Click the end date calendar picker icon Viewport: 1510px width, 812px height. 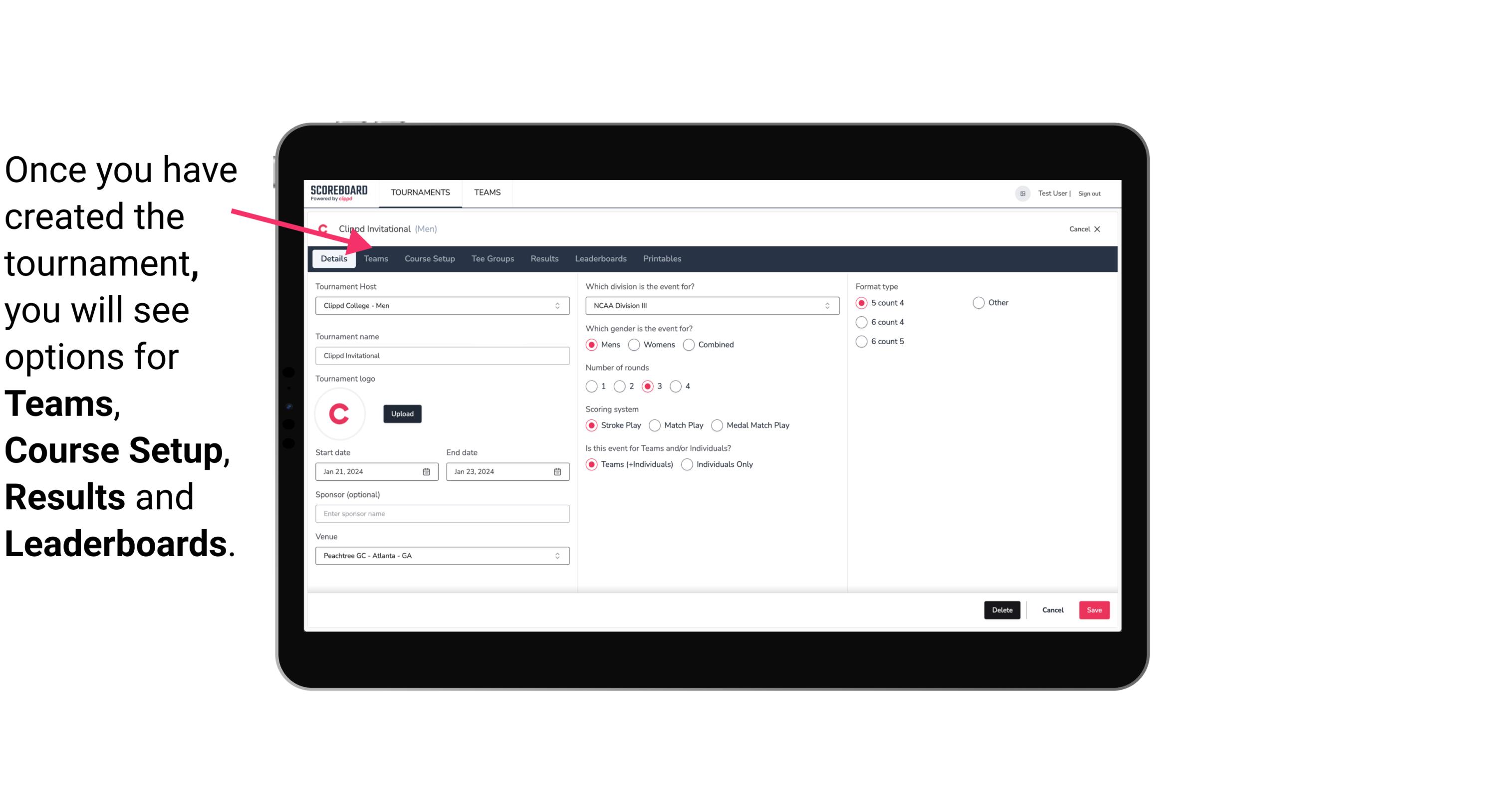click(558, 471)
